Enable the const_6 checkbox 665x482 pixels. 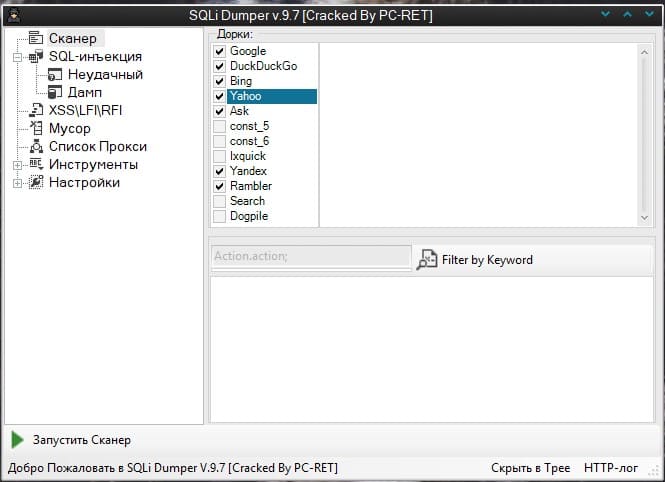[219, 141]
